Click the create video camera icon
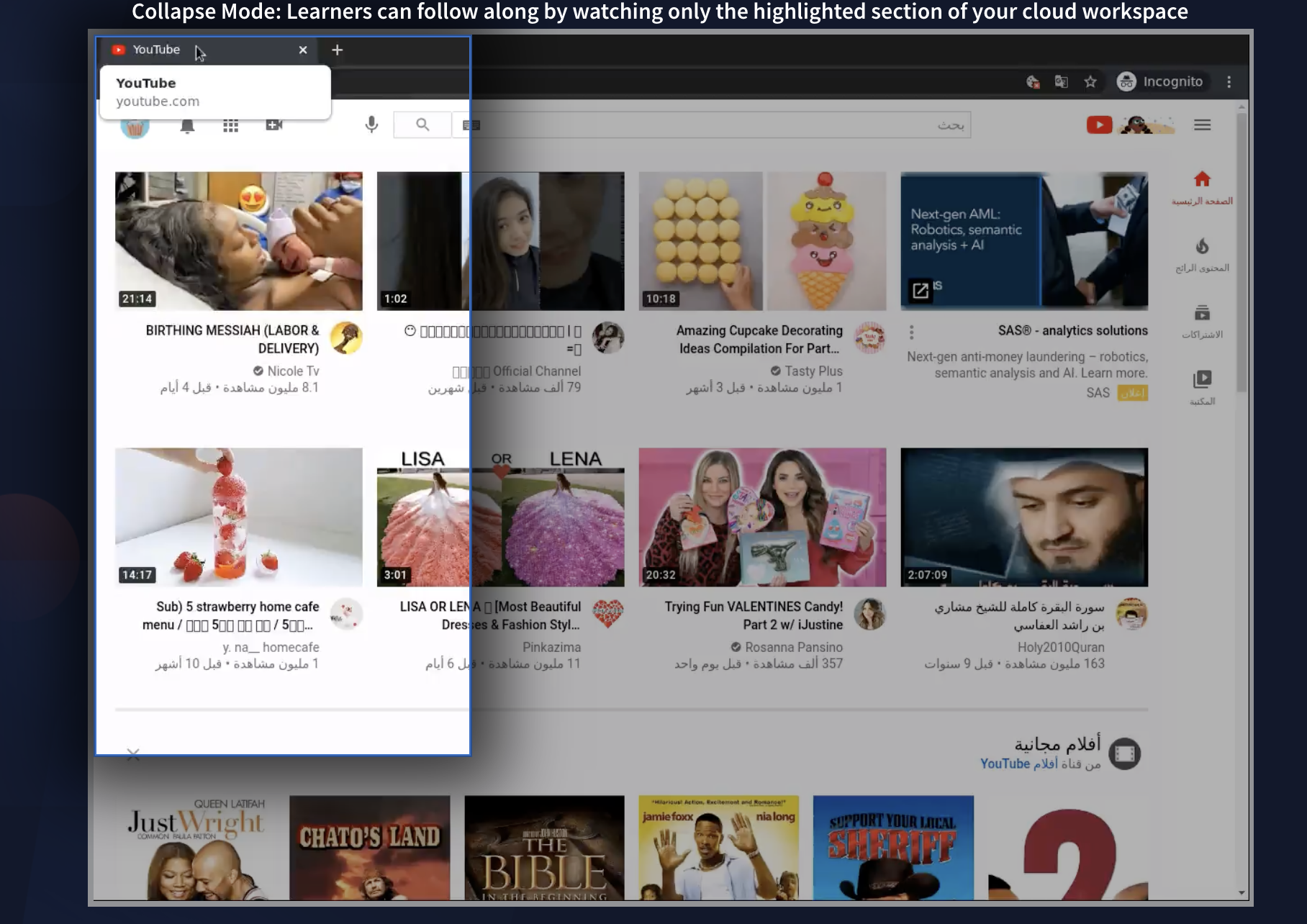Screen dimensions: 1307x924 click(274, 125)
